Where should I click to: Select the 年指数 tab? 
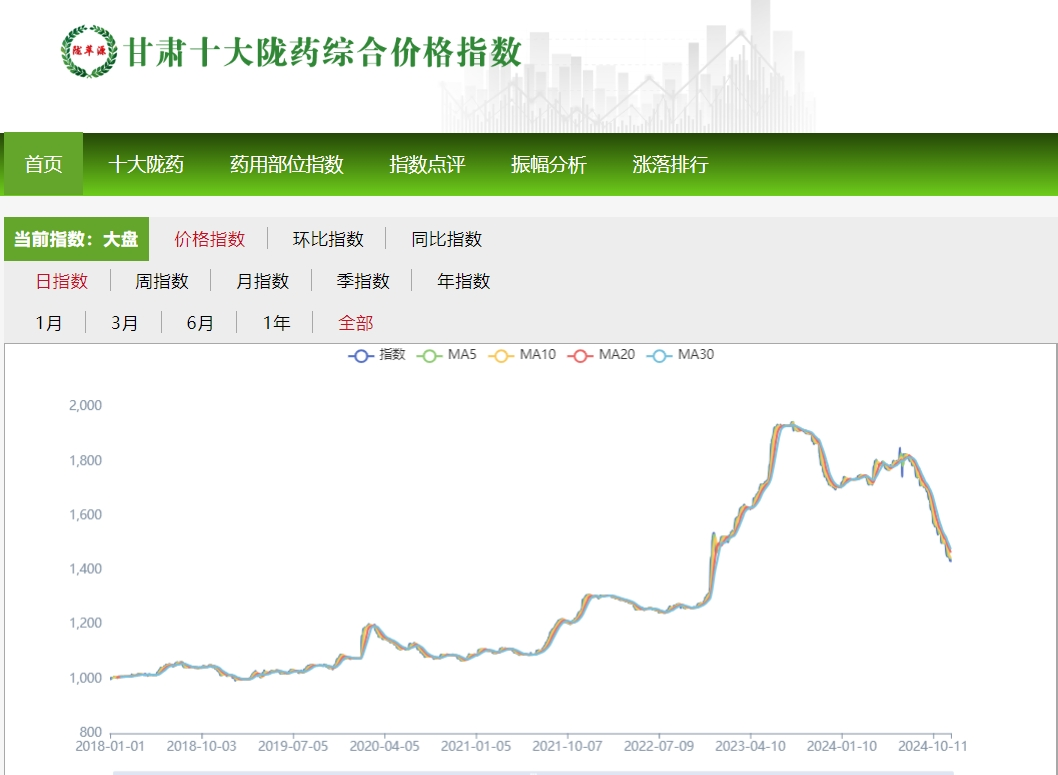pos(462,281)
